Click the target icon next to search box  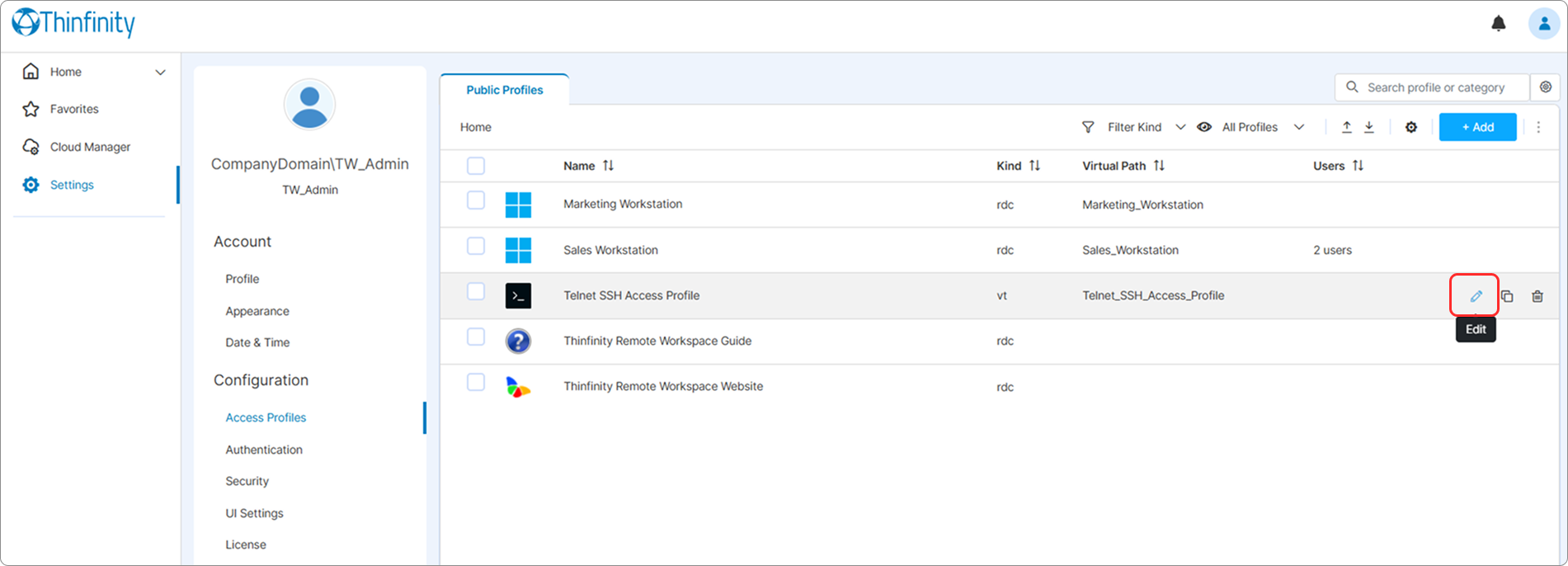1546,87
